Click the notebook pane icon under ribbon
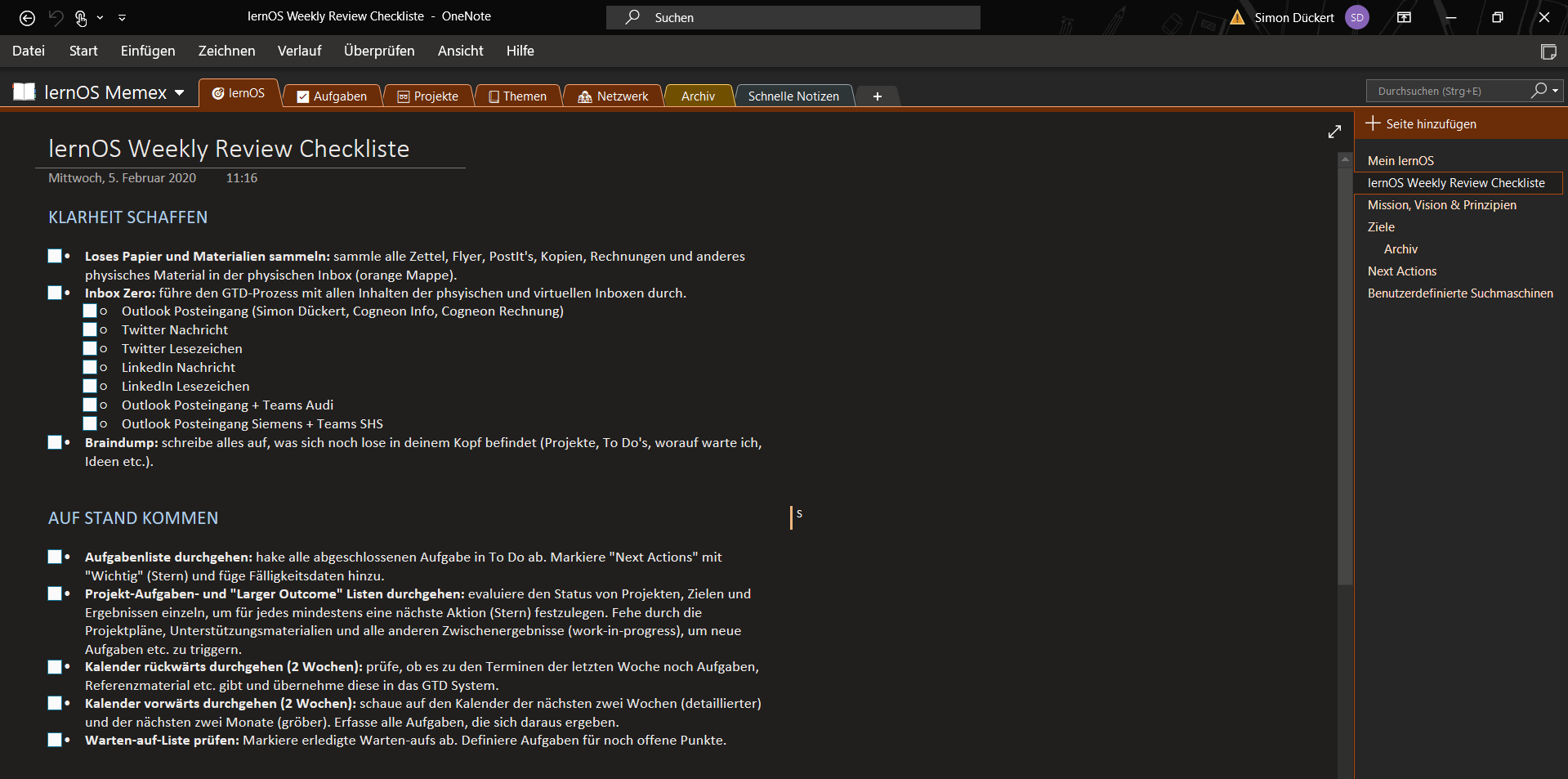1568x779 pixels. coord(1548,51)
